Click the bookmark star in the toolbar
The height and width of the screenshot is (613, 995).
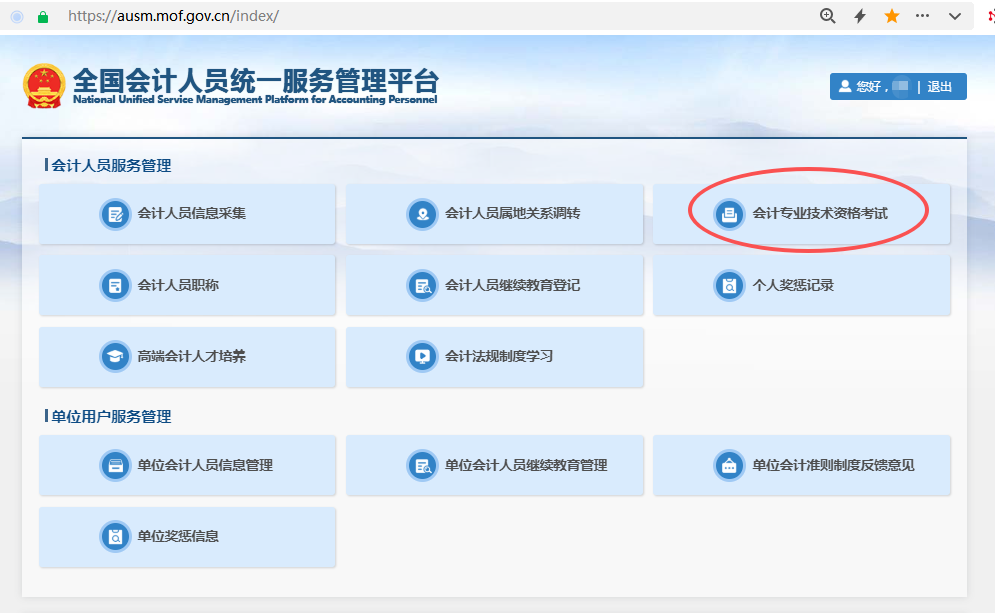[x=892, y=15]
